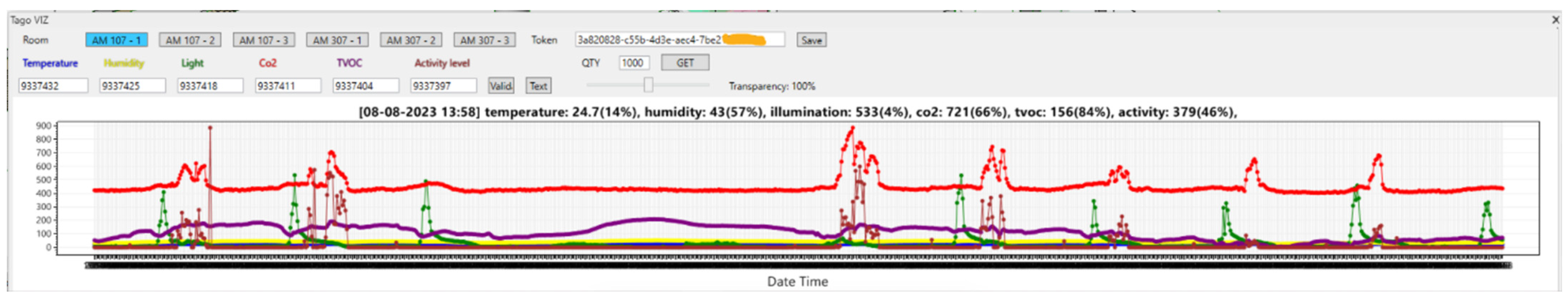Click the transparency slider handle
The width and height of the screenshot is (1568, 299).
pyautogui.click(x=648, y=85)
